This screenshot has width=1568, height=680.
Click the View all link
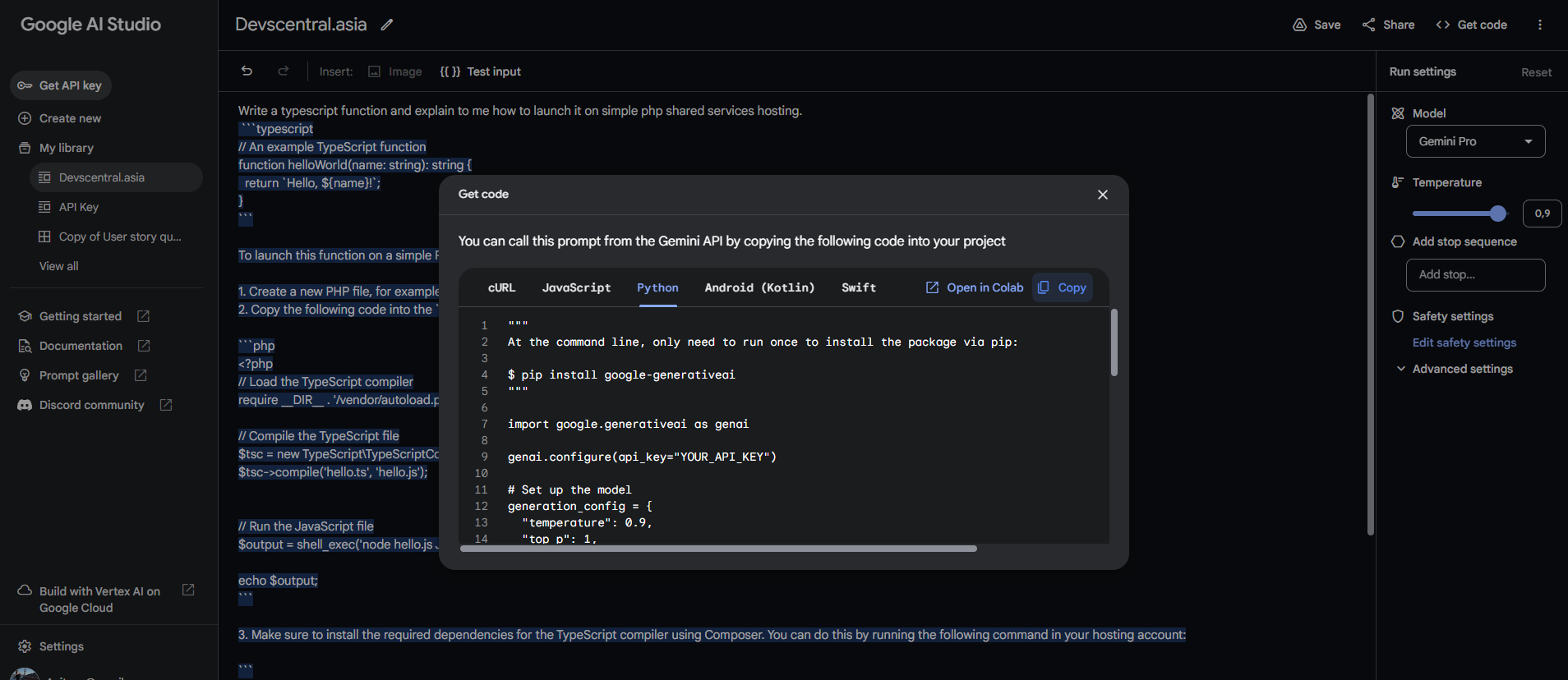click(59, 266)
